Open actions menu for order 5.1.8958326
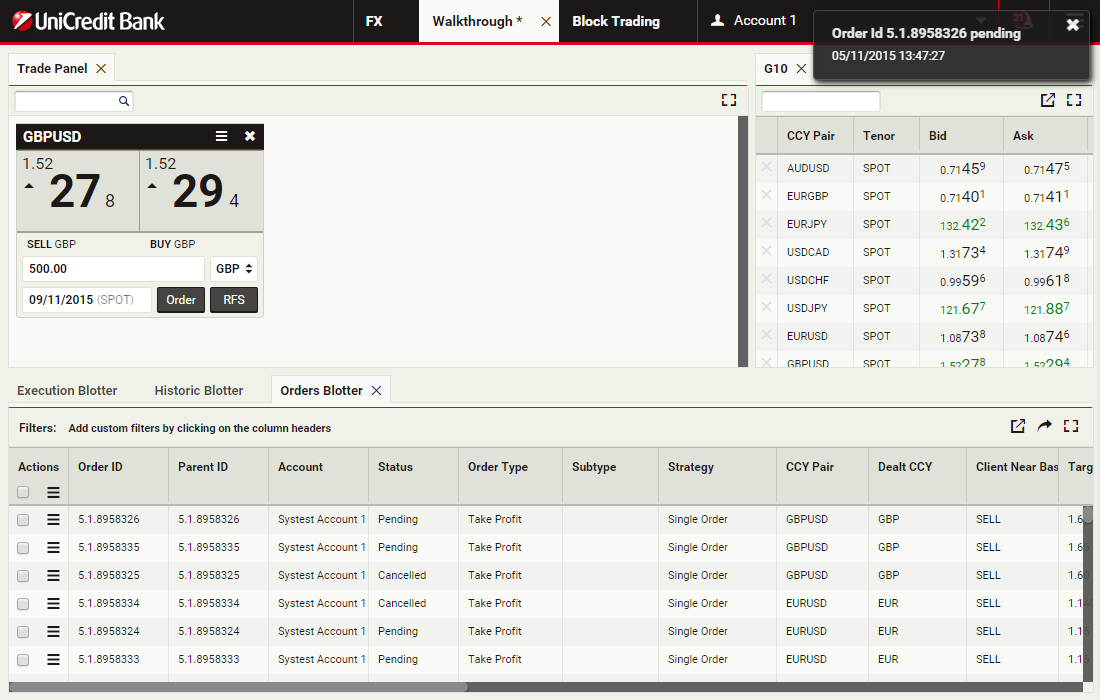The image size is (1100, 700). [53, 519]
